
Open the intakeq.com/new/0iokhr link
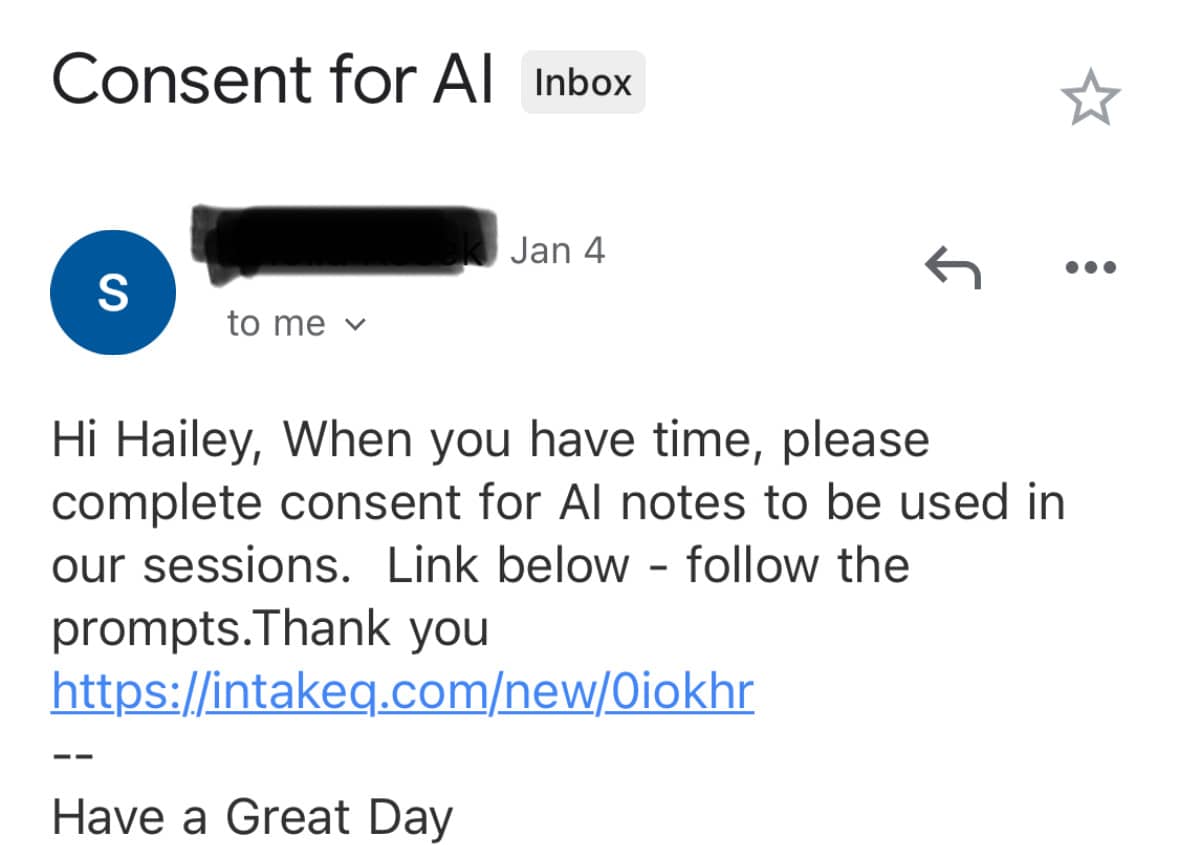(x=402, y=692)
